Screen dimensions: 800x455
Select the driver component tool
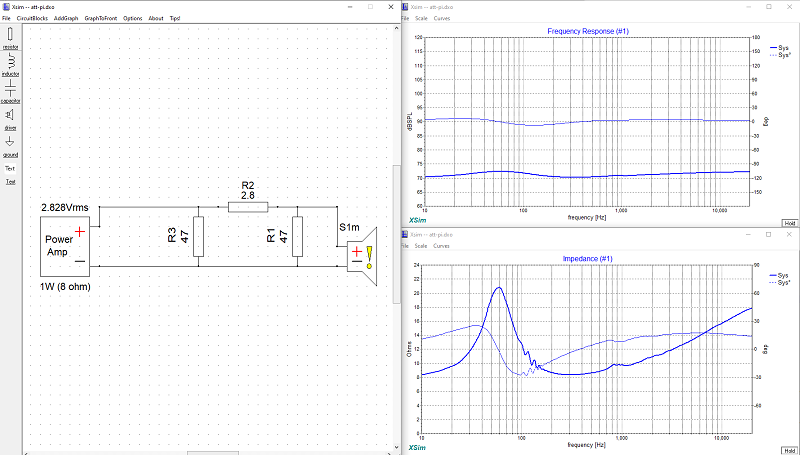pos(10,119)
